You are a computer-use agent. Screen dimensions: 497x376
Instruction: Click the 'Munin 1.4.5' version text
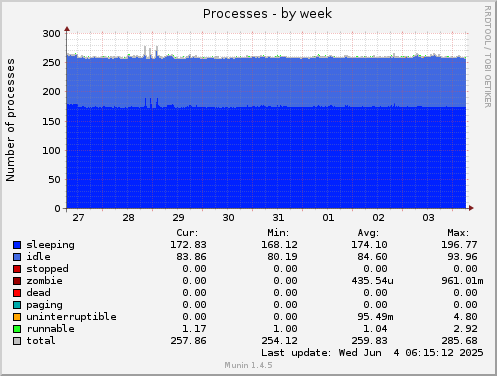point(248,365)
